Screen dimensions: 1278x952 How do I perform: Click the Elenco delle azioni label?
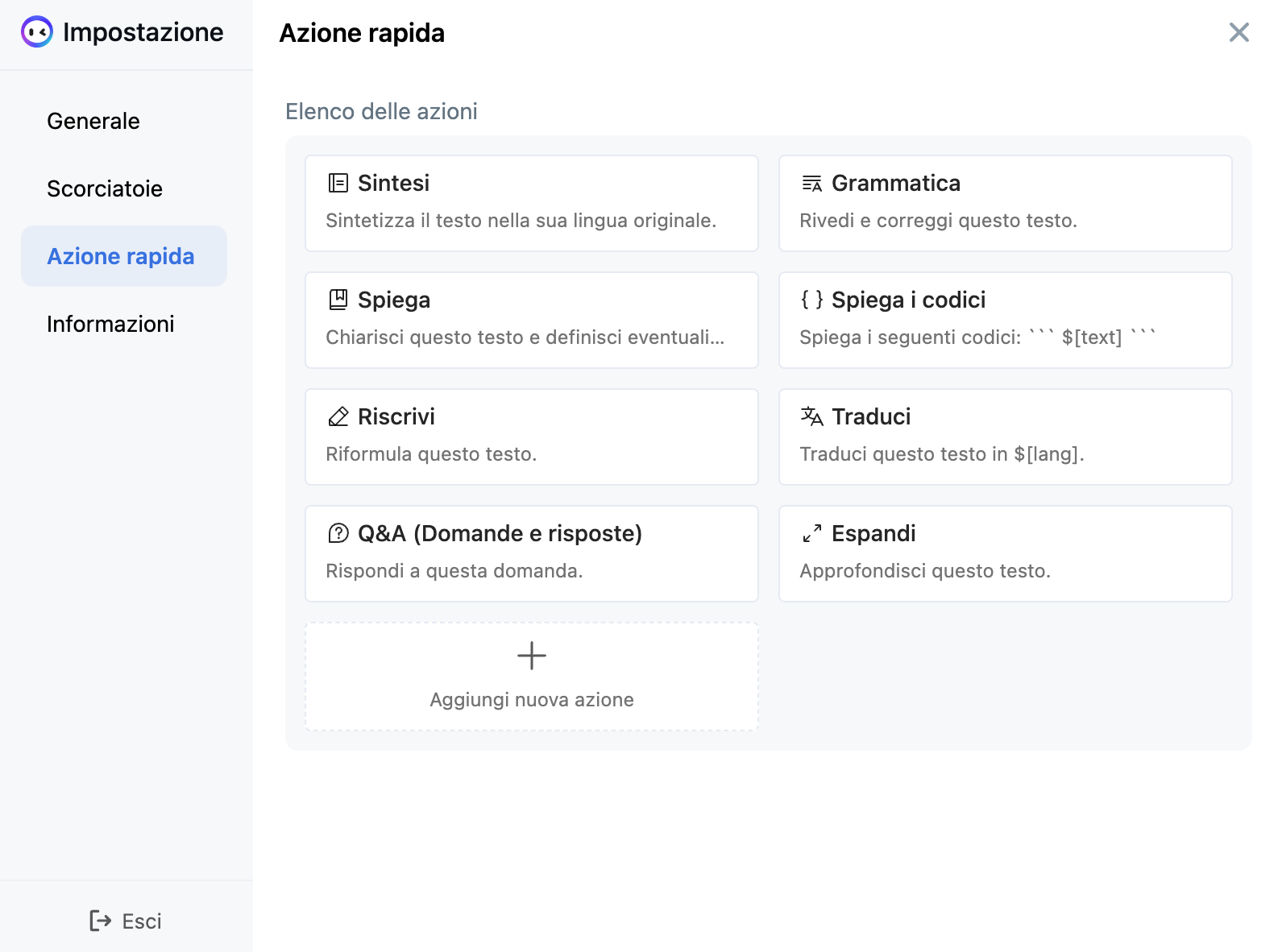tap(381, 111)
